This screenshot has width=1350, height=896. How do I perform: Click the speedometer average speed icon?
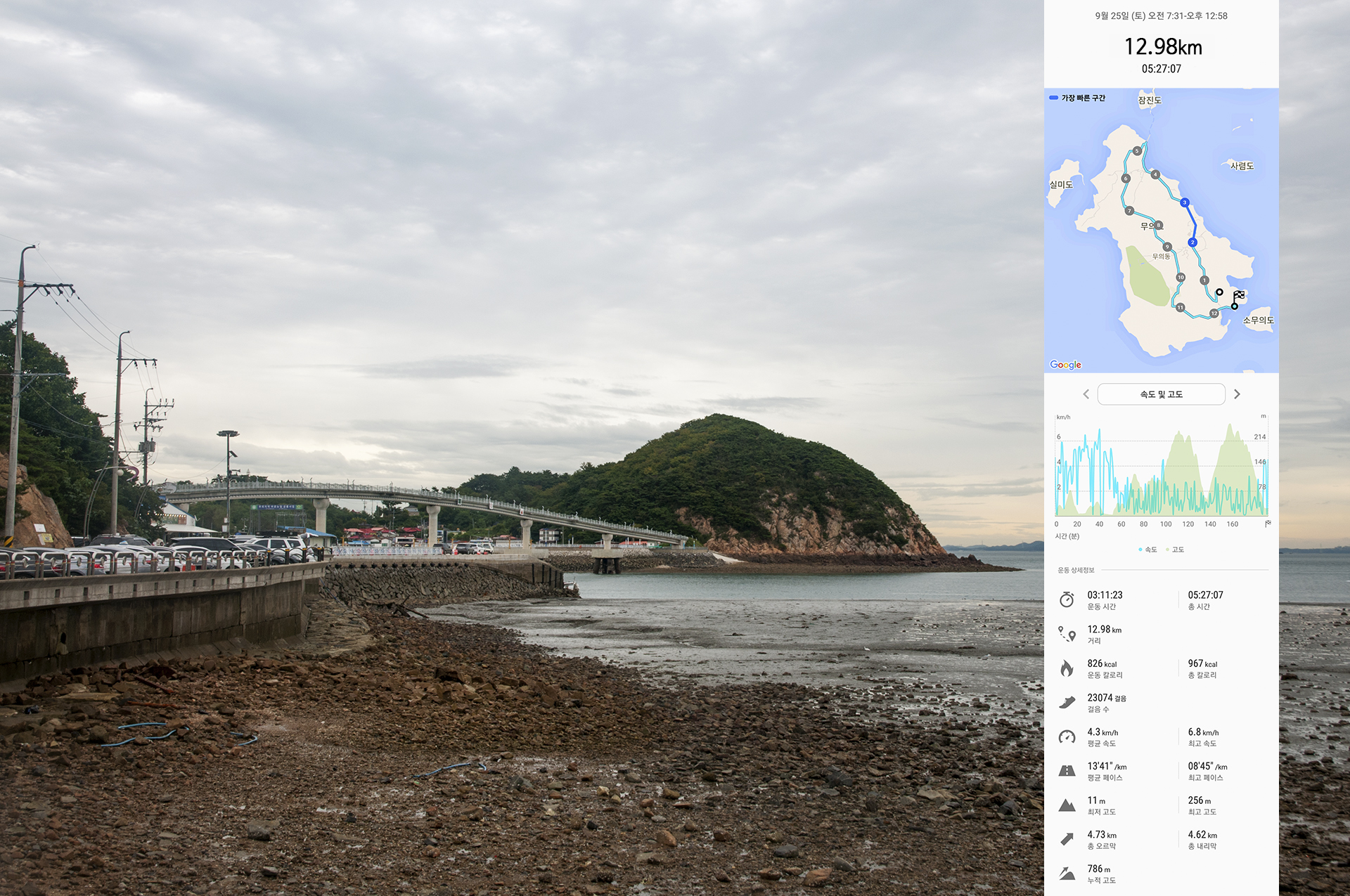(1067, 736)
